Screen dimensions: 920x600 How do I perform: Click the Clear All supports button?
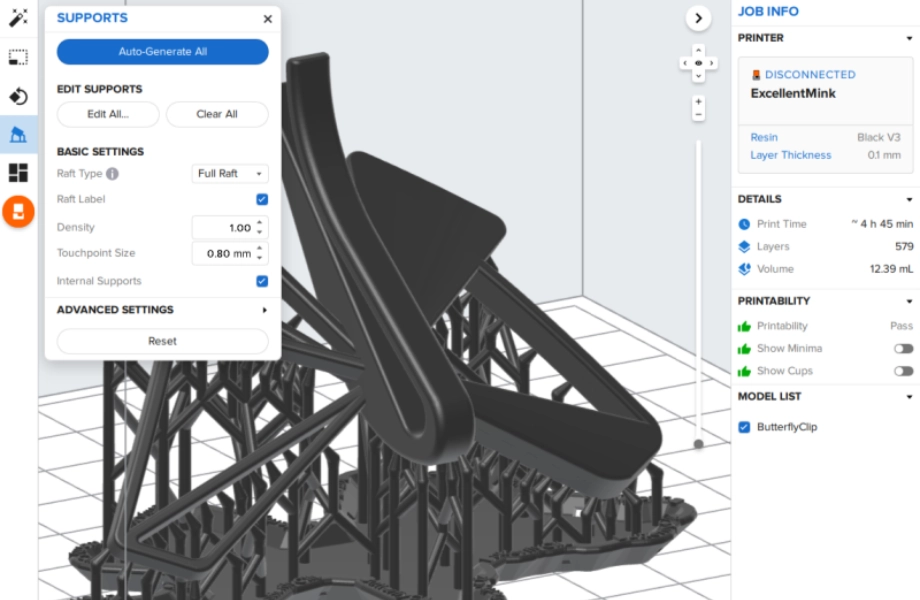point(217,114)
